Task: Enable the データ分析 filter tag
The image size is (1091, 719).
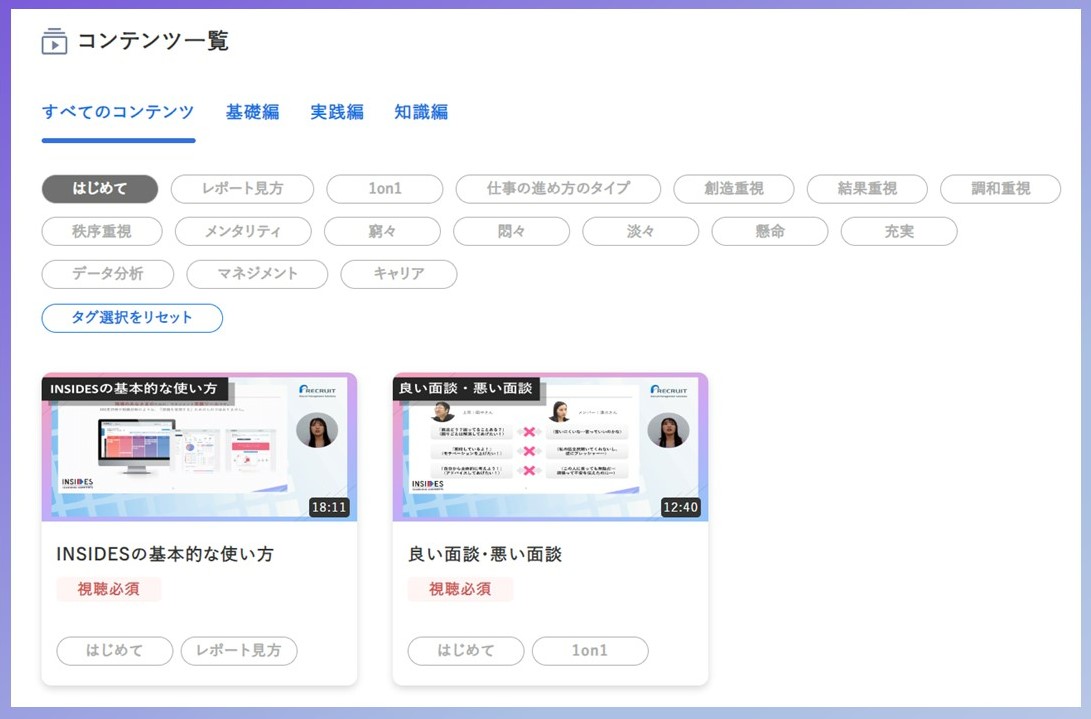Action: [x=108, y=274]
